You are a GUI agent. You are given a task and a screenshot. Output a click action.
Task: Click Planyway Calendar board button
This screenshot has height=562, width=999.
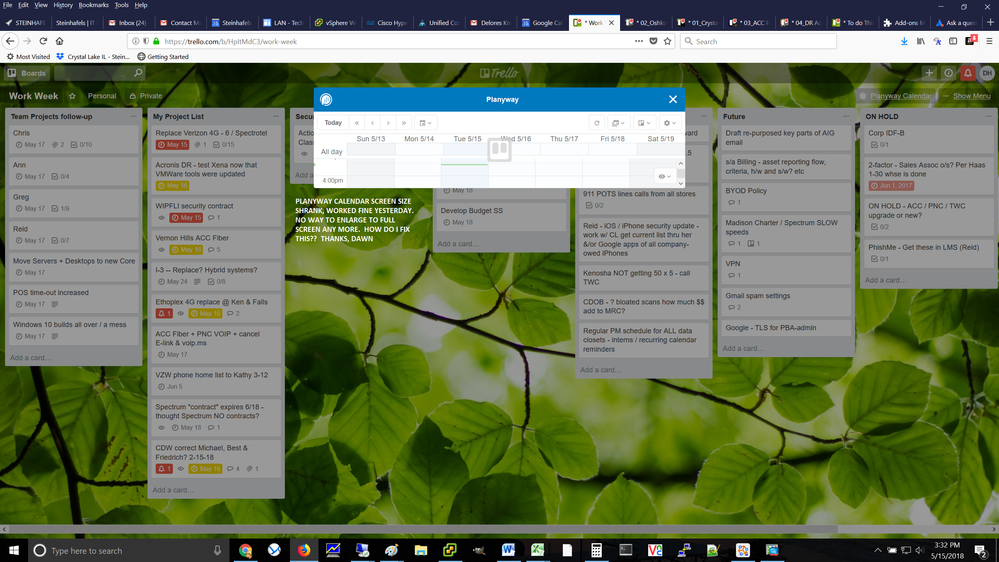(896, 96)
